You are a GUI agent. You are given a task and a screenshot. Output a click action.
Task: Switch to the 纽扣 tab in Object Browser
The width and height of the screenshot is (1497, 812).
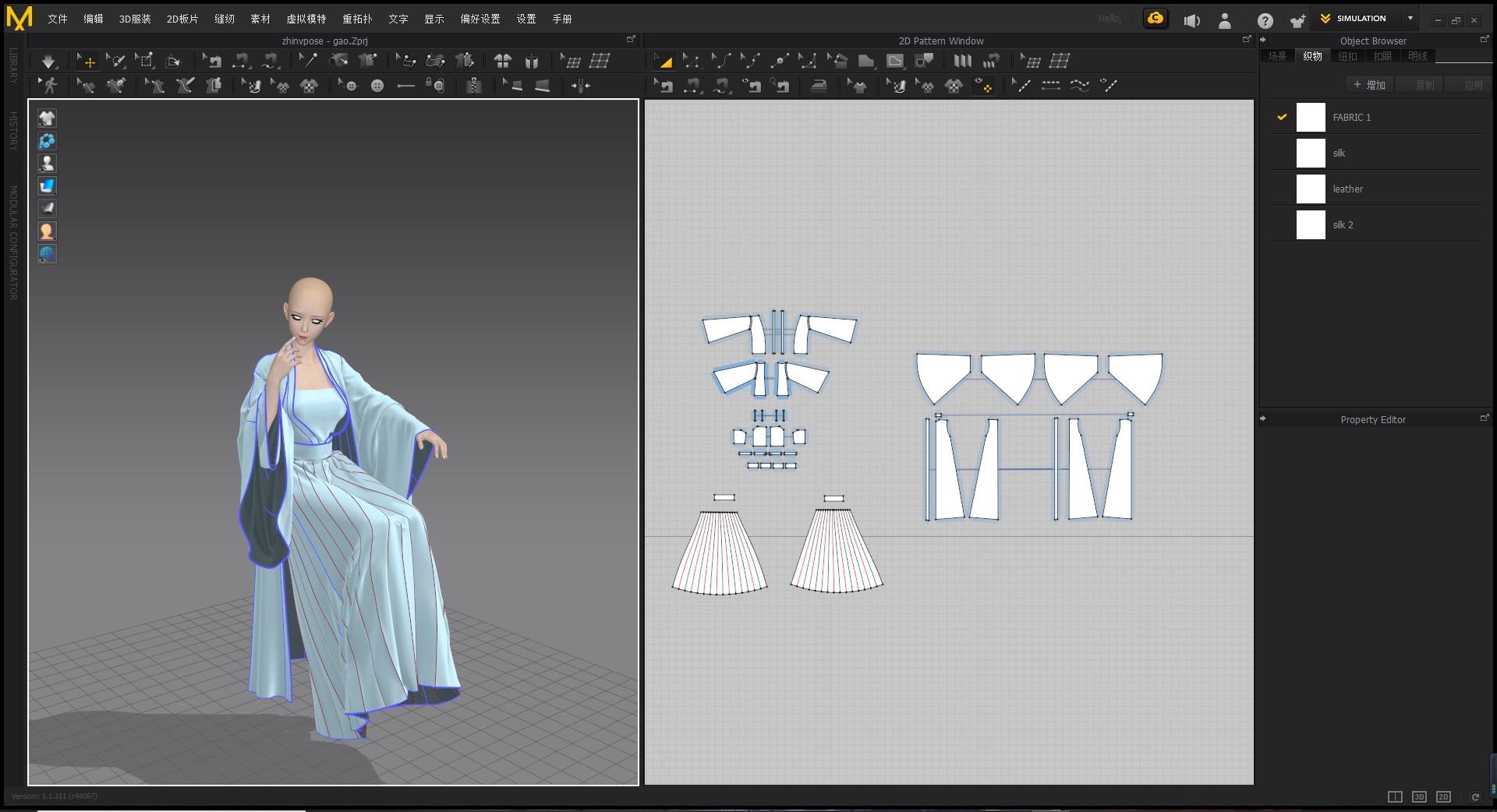(x=1347, y=56)
